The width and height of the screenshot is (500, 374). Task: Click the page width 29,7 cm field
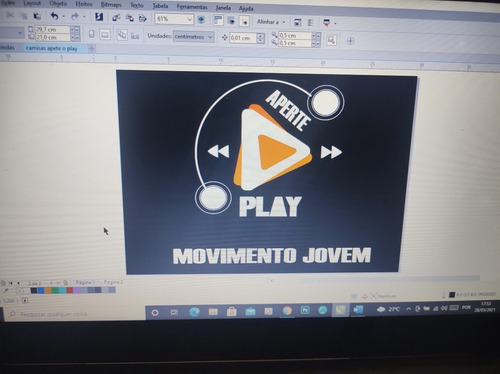point(52,29)
